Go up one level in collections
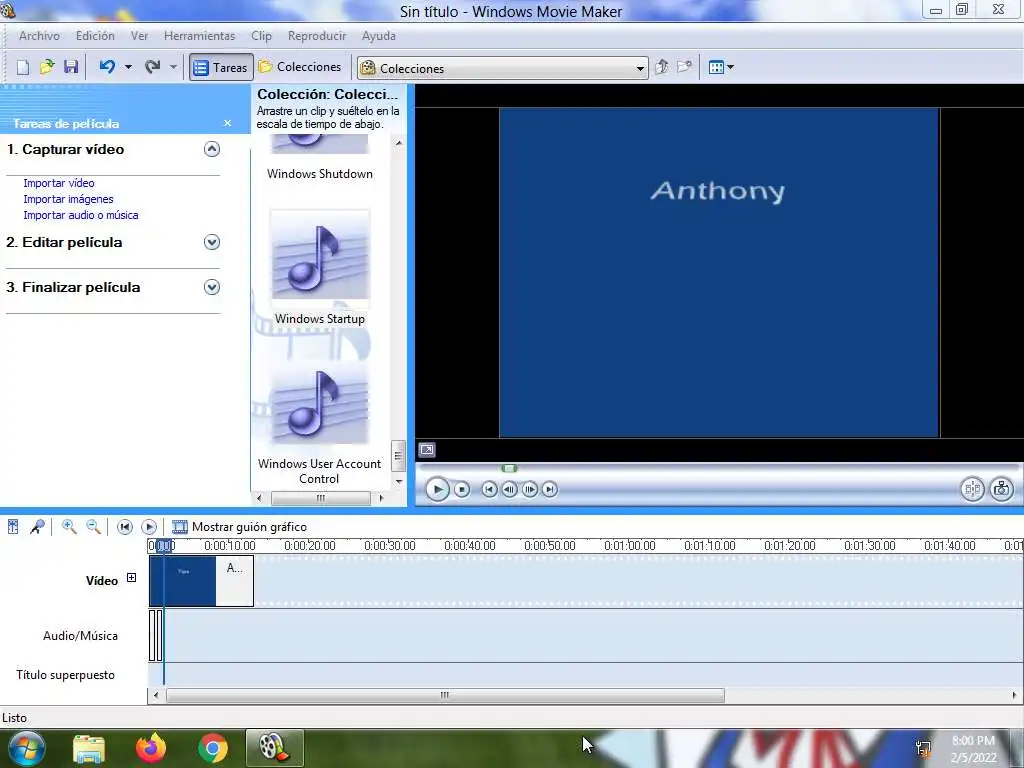The width and height of the screenshot is (1024, 768). click(661, 67)
